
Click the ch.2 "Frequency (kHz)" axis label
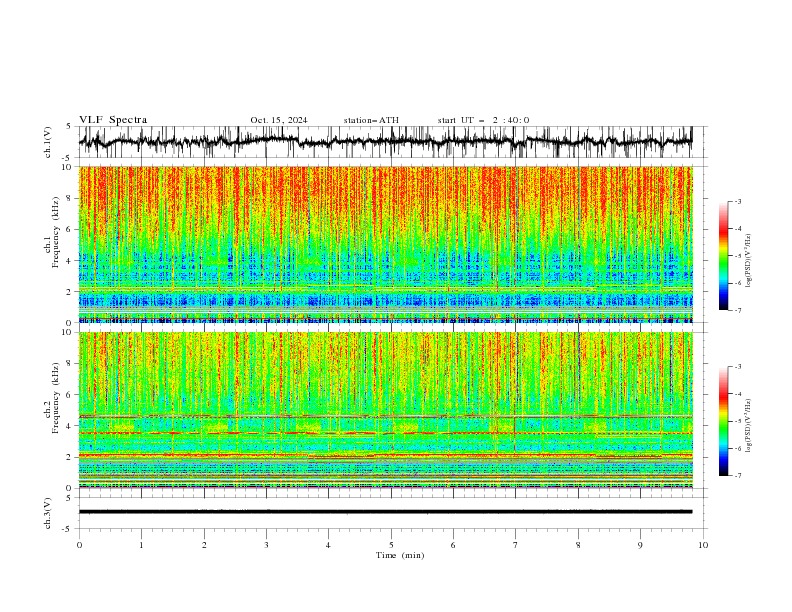click(56, 398)
